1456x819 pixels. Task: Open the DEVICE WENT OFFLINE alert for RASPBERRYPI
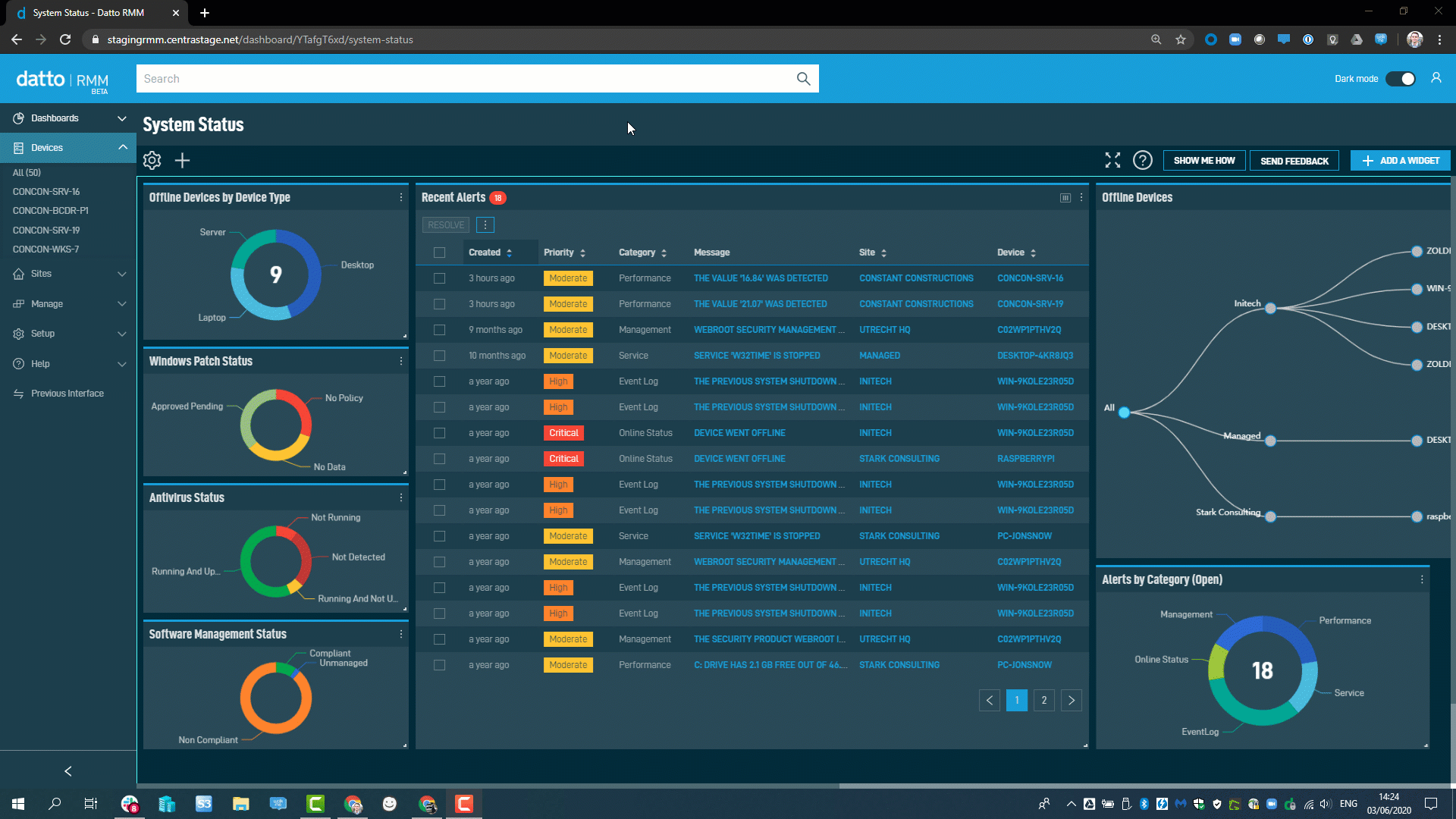(x=739, y=459)
